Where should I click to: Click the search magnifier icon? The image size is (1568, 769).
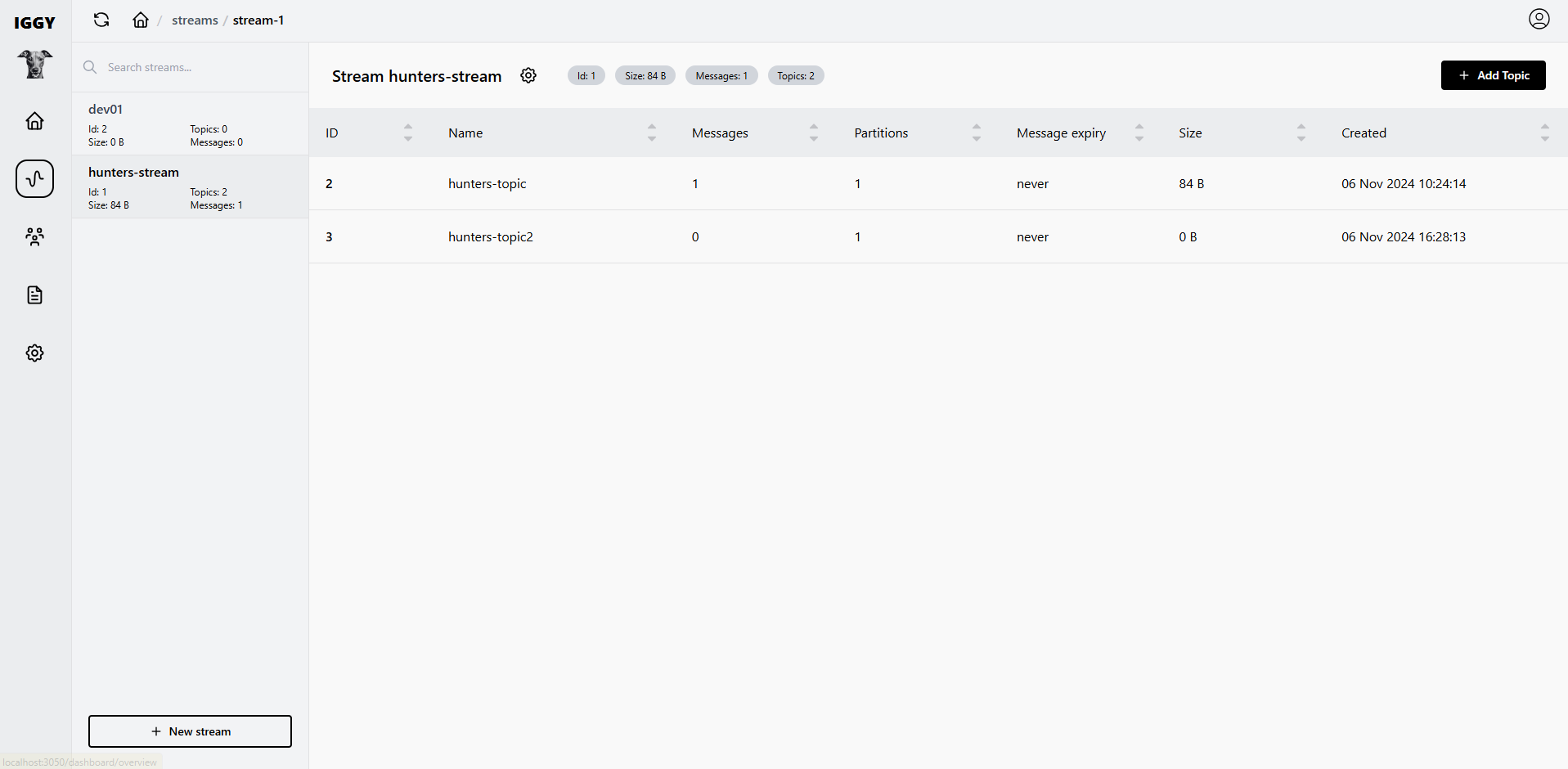tap(90, 67)
